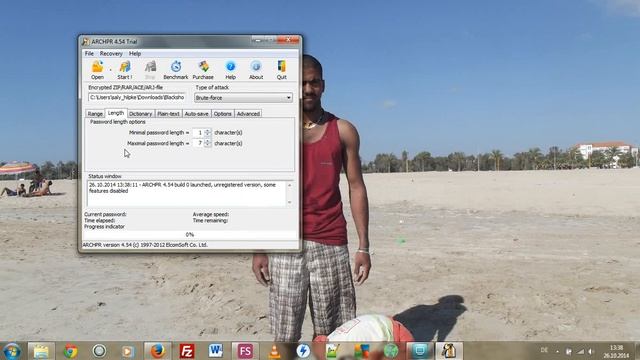The image size is (640, 360).
Task: Increase maximal password length with up arrow
Action: click(208, 141)
